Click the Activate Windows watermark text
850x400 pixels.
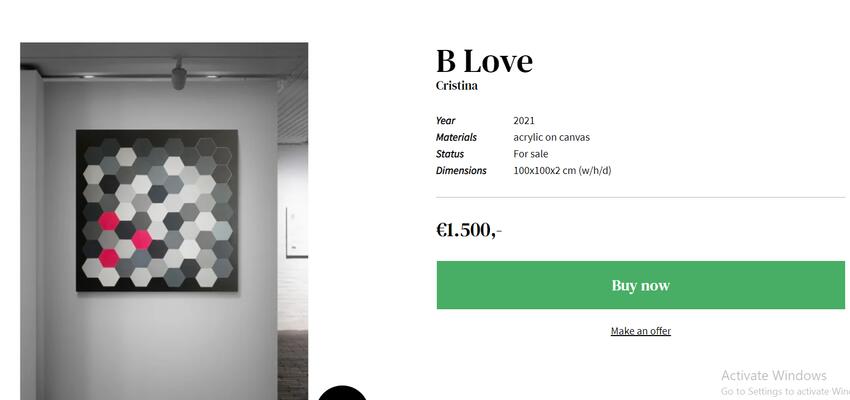click(774, 376)
